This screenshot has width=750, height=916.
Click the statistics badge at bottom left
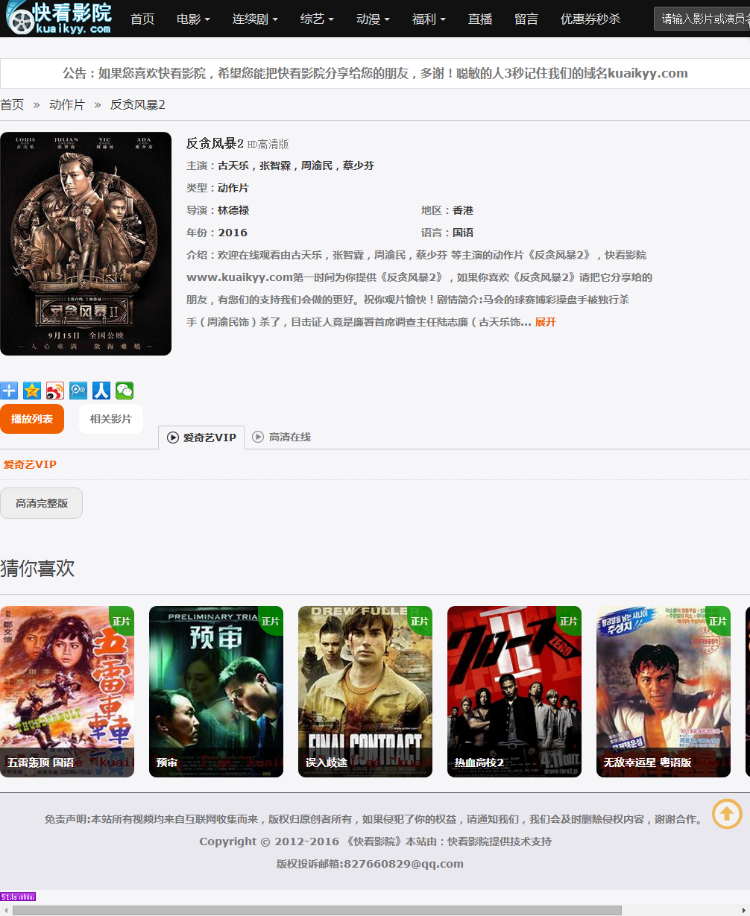[x=18, y=896]
